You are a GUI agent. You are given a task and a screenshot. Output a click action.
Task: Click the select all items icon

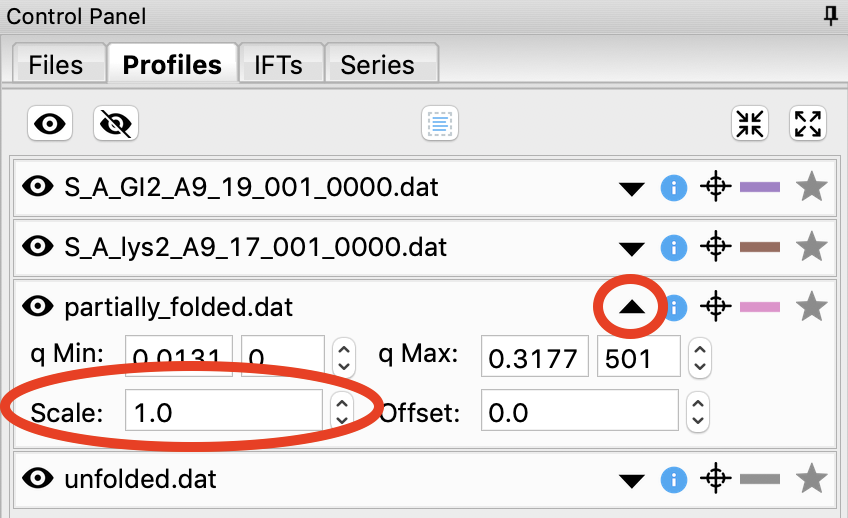point(439,124)
